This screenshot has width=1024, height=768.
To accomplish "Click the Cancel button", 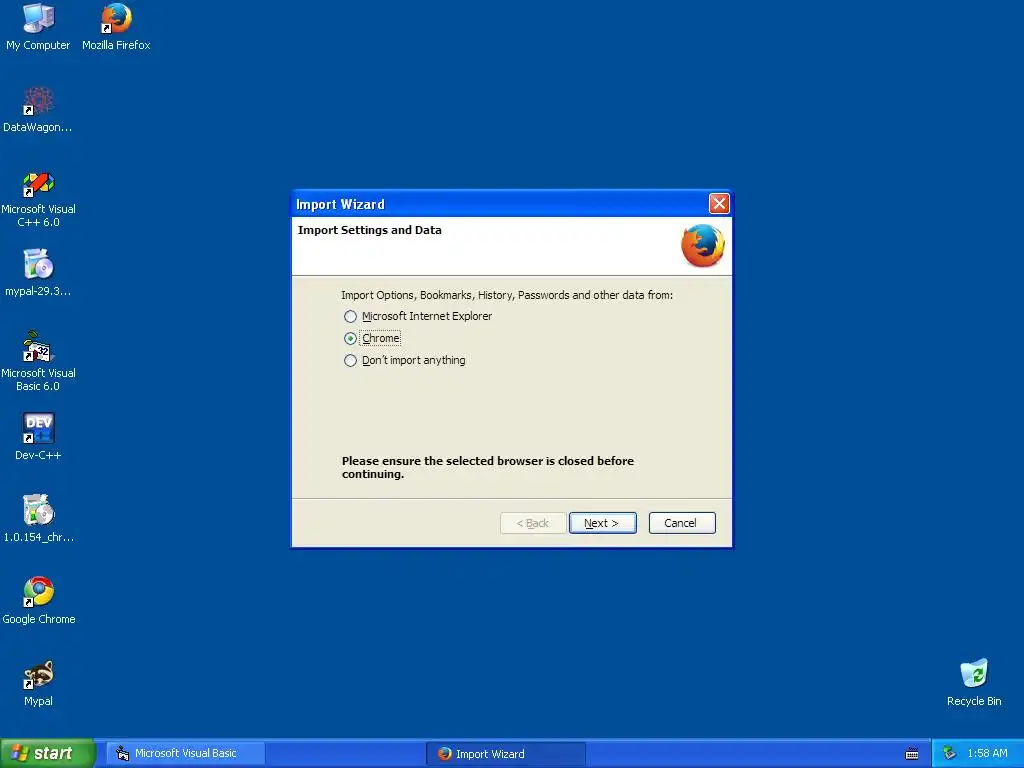I will click(x=682, y=523).
